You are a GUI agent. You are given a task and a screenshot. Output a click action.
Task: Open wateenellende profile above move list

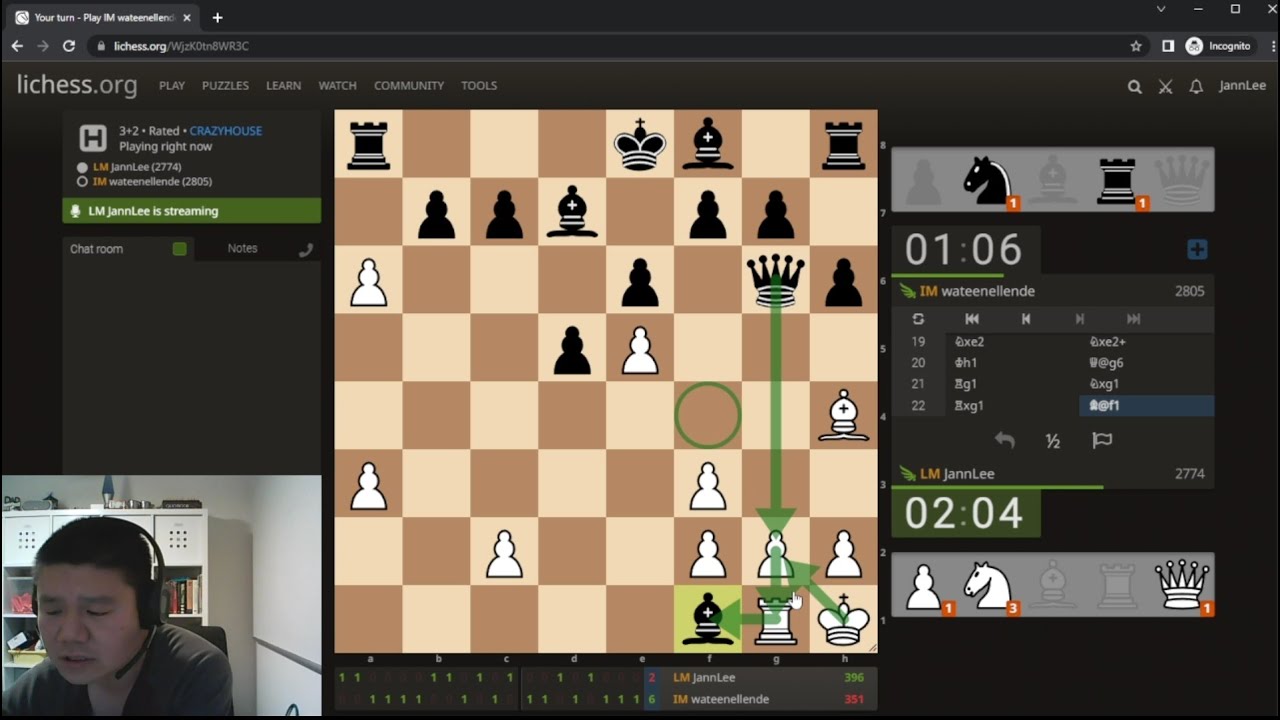click(x=977, y=291)
